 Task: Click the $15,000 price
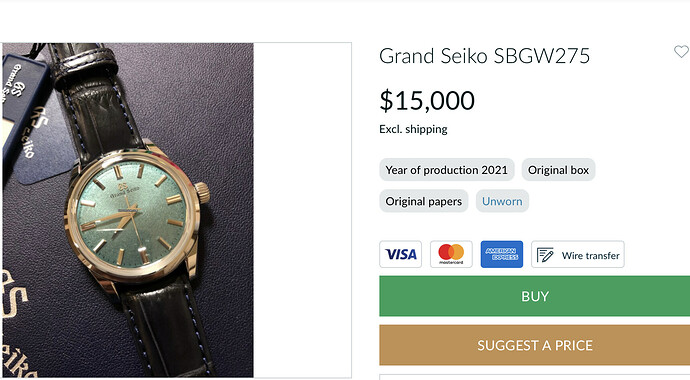tap(427, 100)
